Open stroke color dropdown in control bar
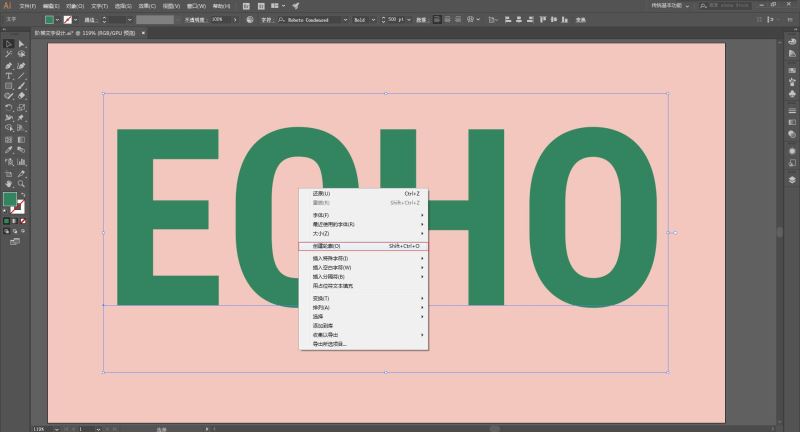800x432 pixels. click(76, 20)
